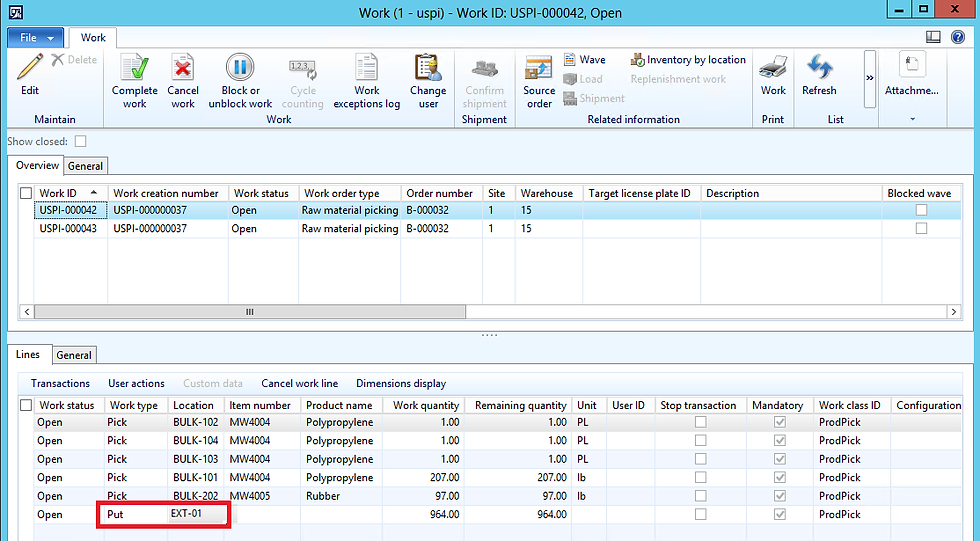Toggle Blocked wave for USPI-000042

[x=921, y=211]
